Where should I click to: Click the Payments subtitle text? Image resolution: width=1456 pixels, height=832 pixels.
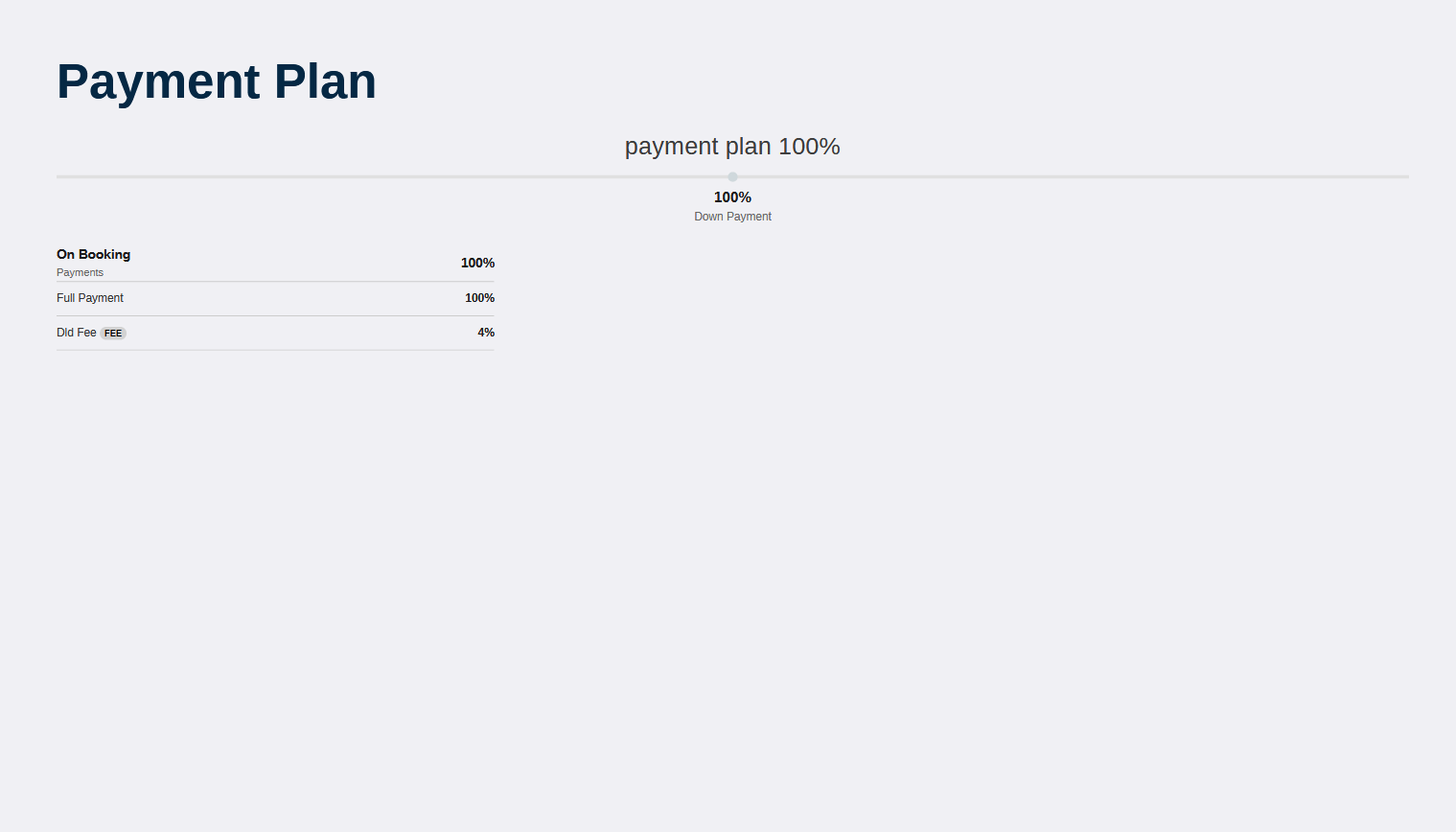coord(80,272)
